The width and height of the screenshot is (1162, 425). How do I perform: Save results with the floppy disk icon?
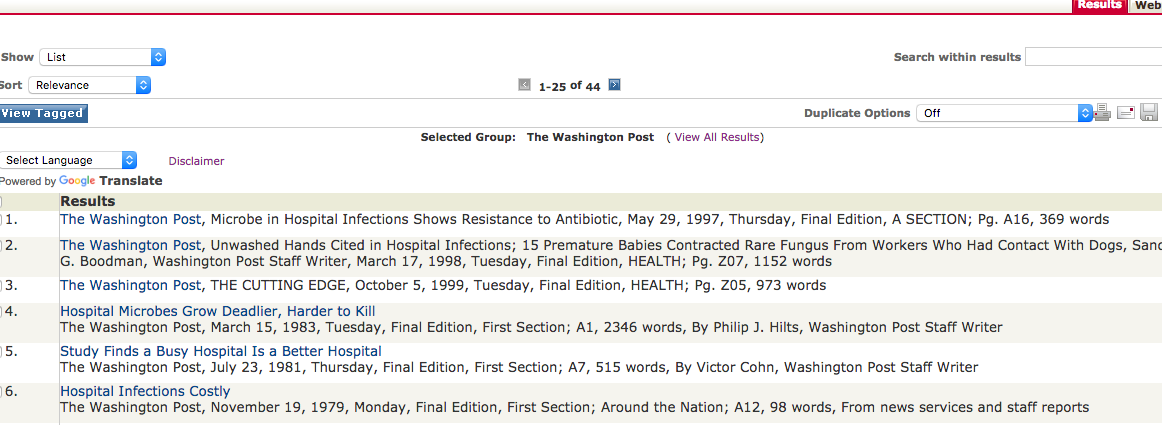click(1149, 113)
